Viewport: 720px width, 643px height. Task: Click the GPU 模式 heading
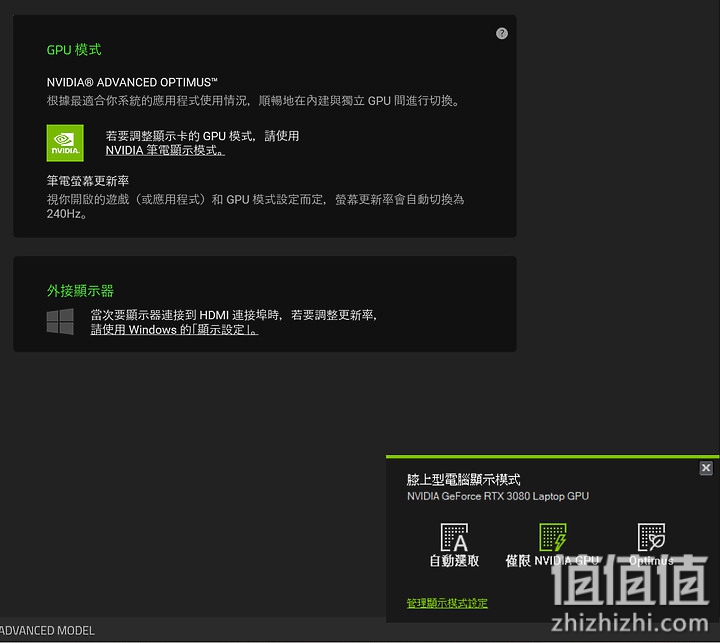74,50
